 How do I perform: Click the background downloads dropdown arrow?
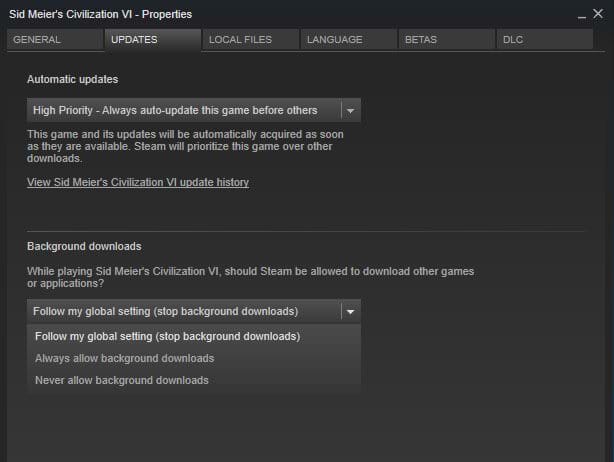(350, 311)
